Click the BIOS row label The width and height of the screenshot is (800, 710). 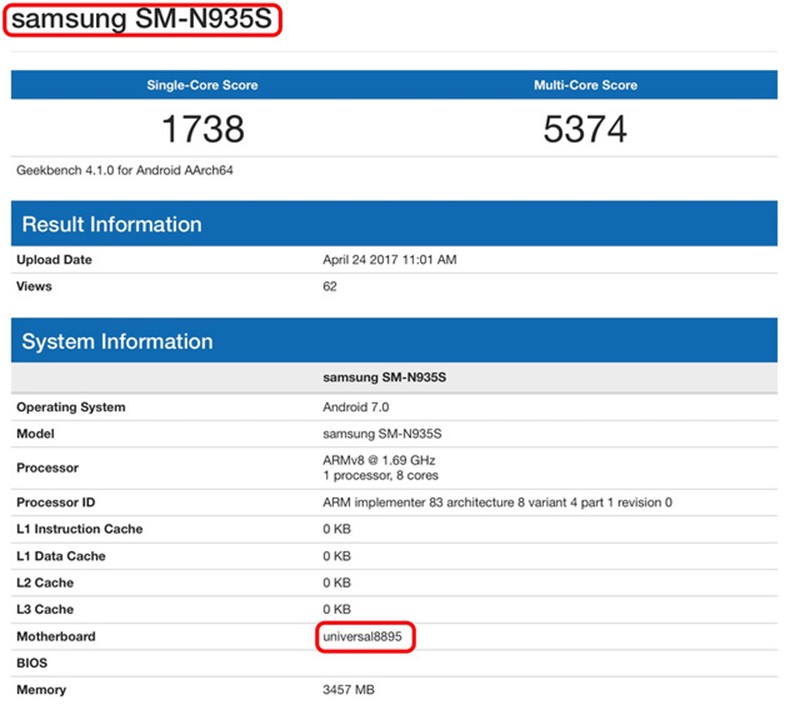[32, 663]
